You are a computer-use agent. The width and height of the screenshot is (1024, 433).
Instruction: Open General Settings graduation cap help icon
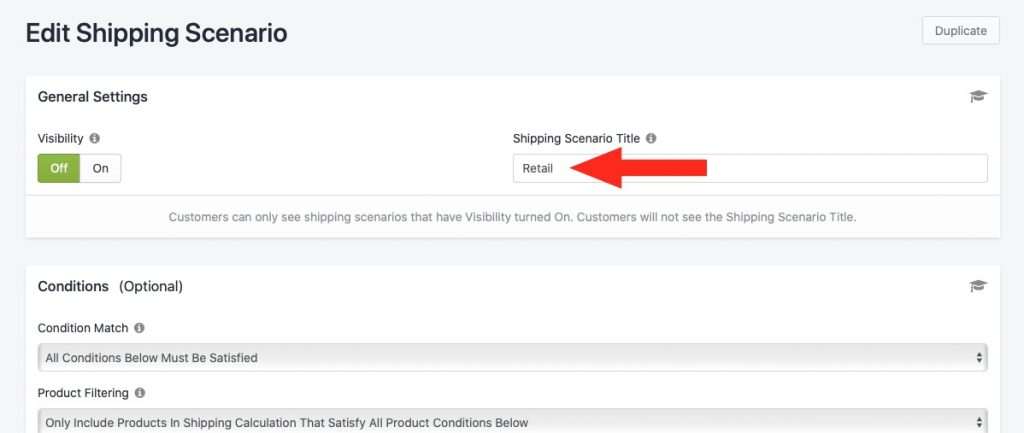pos(978,97)
